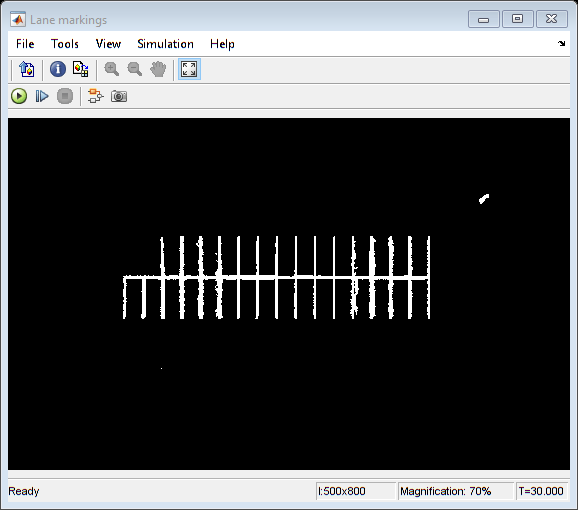Click the Magnification 70% status field
The height and width of the screenshot is (510, 578).
tap(456, 491)
